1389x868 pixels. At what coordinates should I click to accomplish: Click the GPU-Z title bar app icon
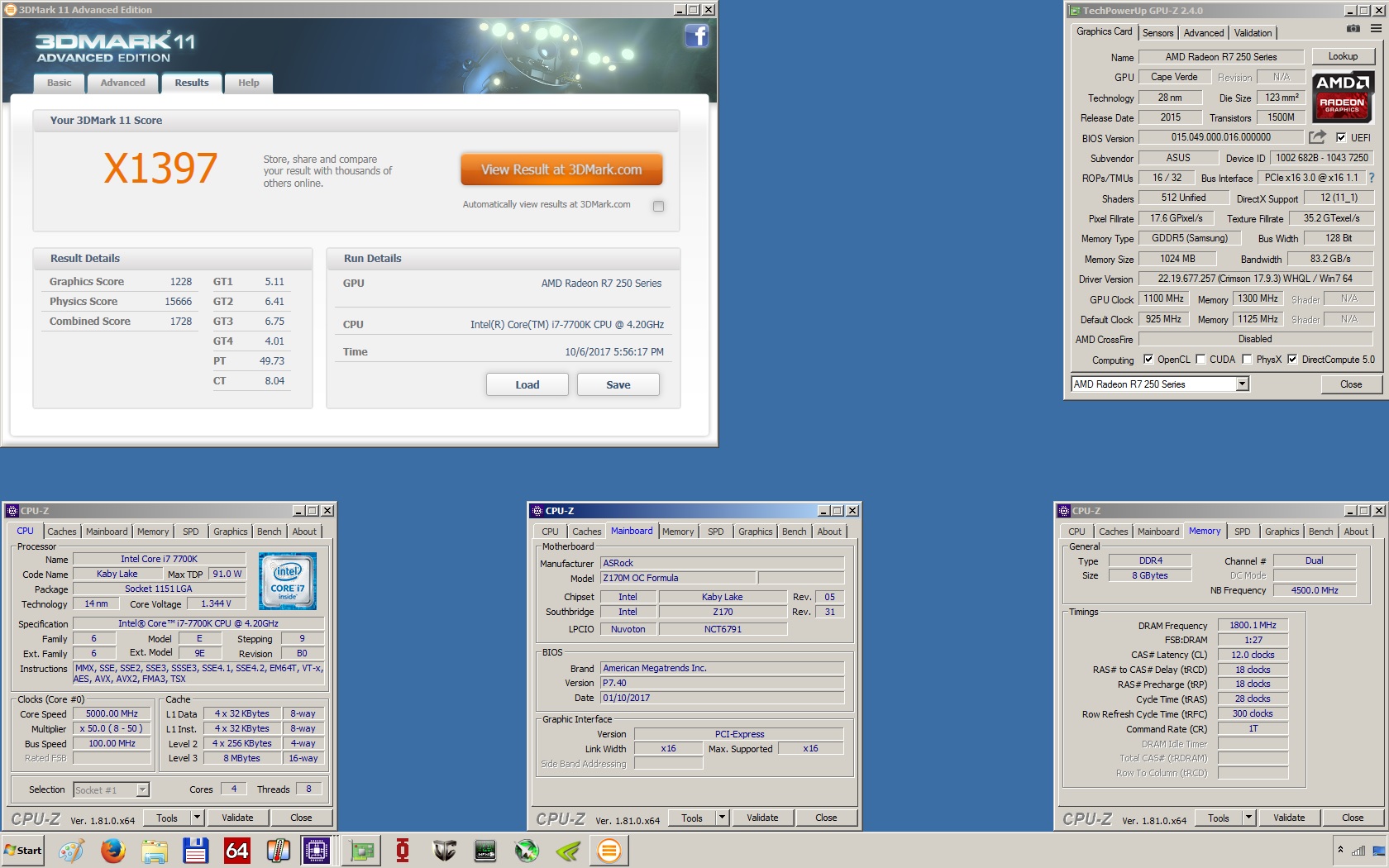(x=1074, y=11)
